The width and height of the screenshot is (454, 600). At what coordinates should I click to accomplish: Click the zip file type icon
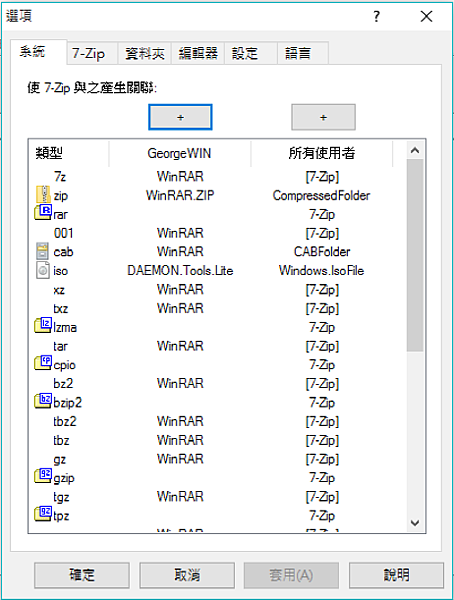pos(43,195)
